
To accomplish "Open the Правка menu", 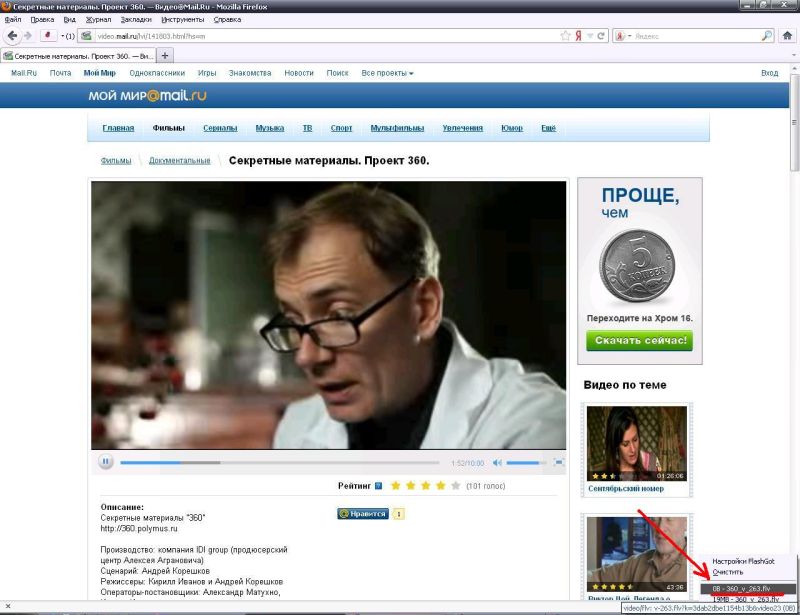I will point(42,19).
